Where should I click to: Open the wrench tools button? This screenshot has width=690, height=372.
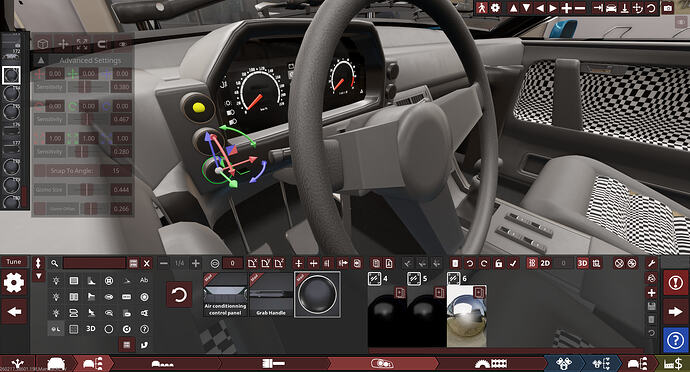[651, 263]
